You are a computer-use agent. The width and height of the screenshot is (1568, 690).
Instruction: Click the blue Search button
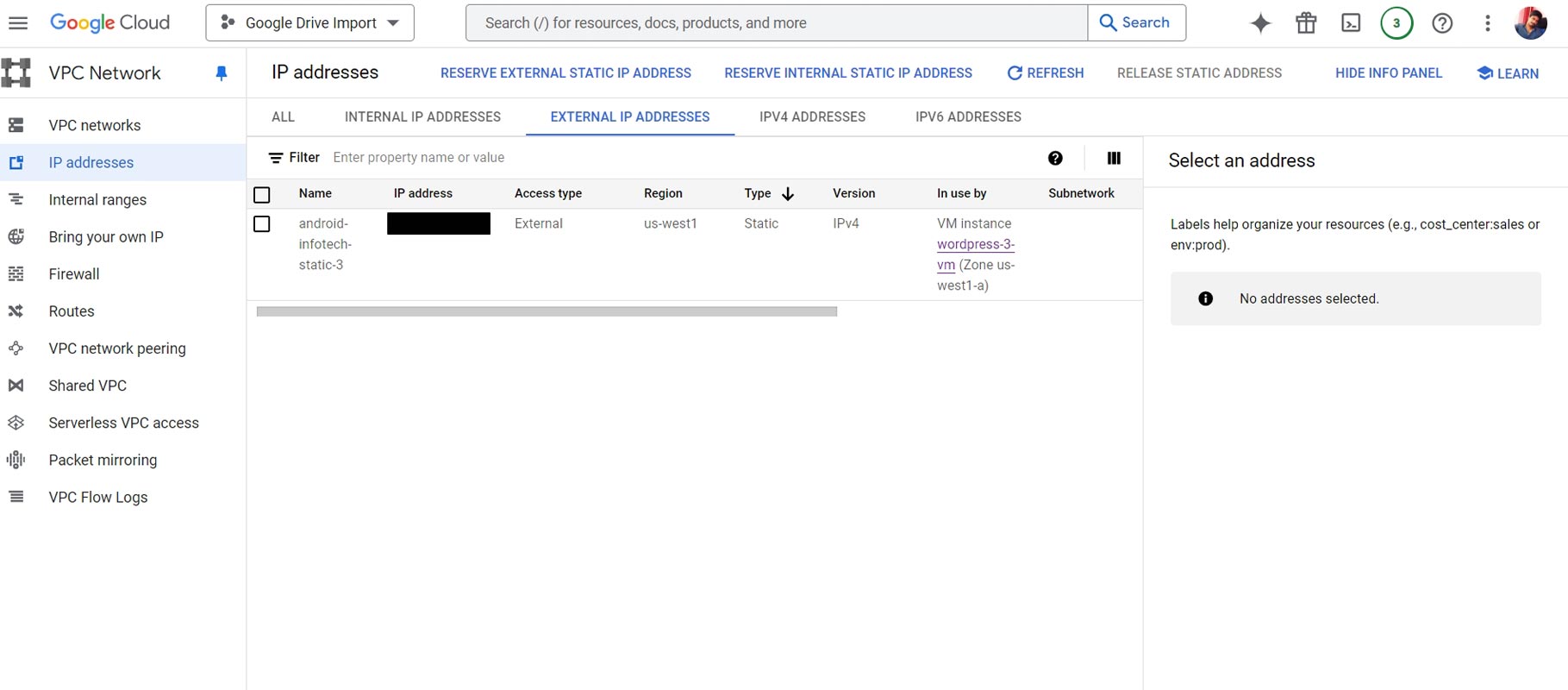tap(1136, 23)
